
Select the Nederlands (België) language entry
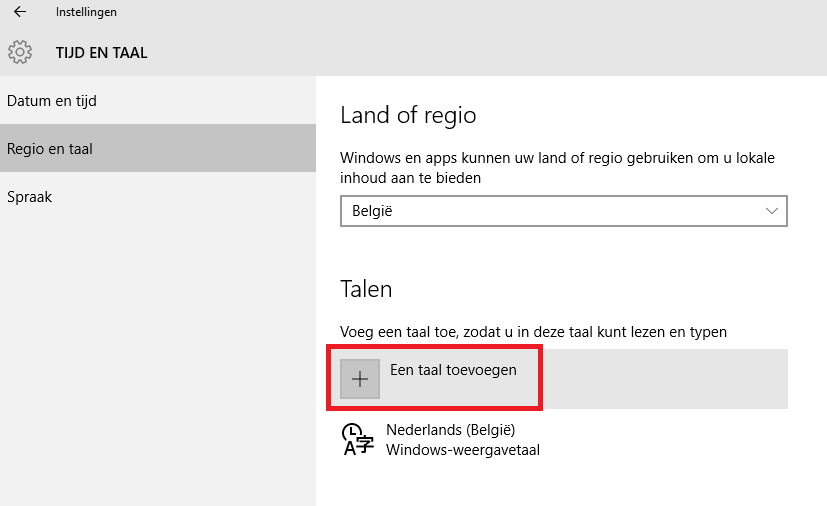[450, 429]
